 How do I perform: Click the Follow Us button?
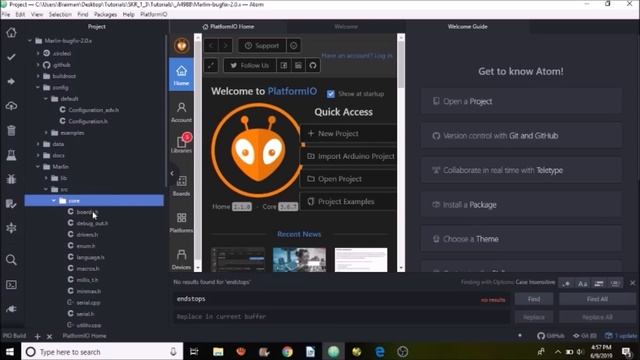(250, 65)
